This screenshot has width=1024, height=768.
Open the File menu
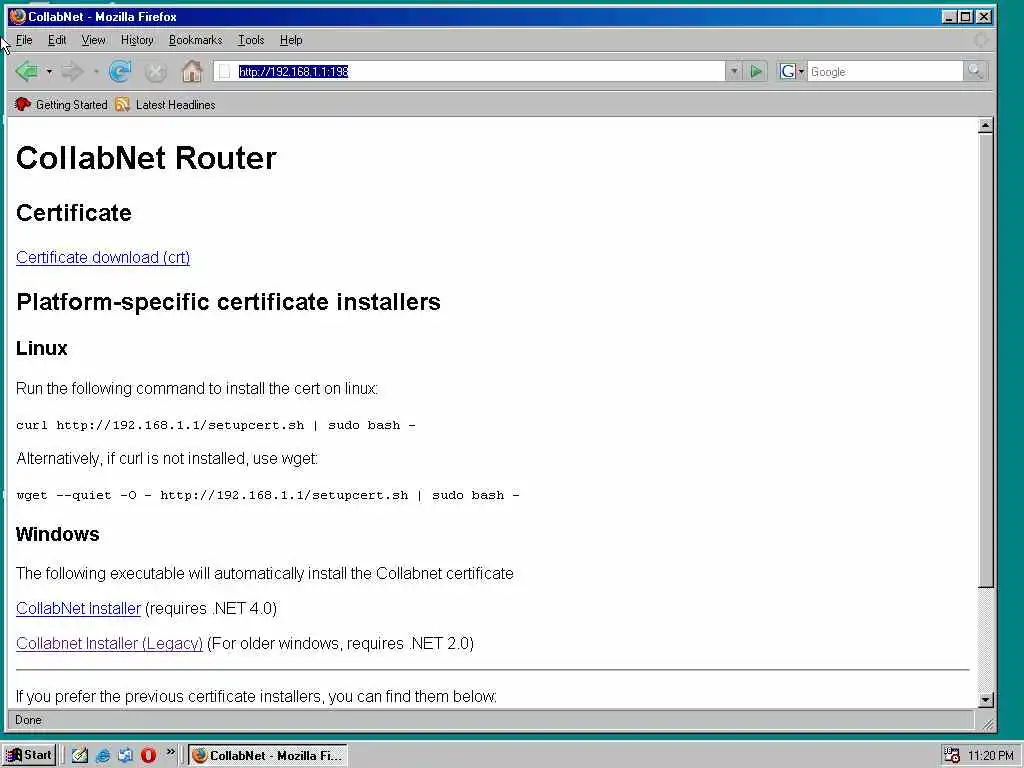[x=24, y=40]
